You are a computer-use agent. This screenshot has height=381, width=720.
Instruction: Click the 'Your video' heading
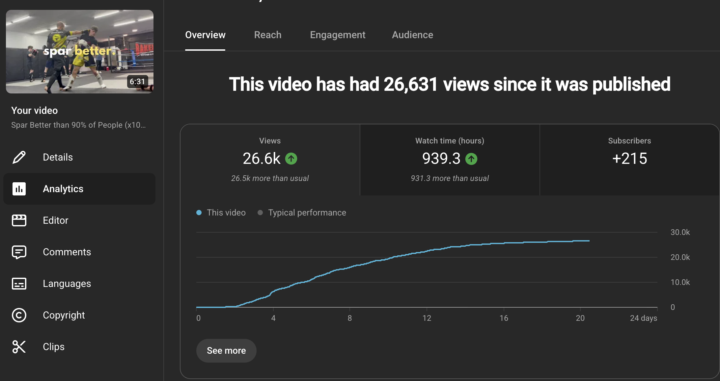[x=34, y=111]
